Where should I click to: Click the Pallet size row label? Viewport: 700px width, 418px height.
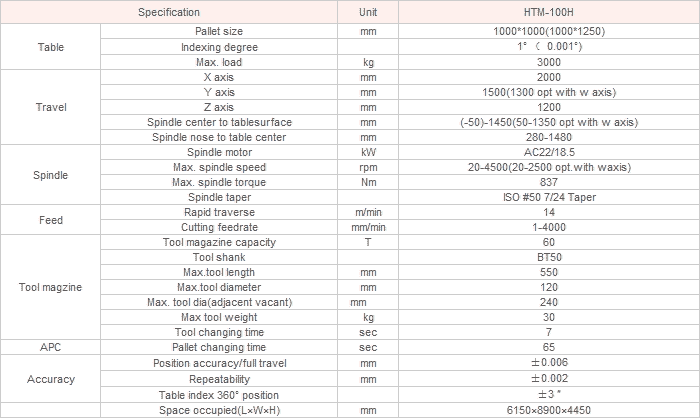219,31
